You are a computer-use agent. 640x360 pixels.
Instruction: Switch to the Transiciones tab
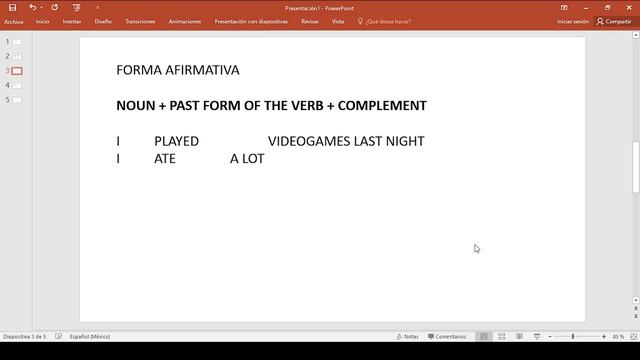[x=140, y=21]
